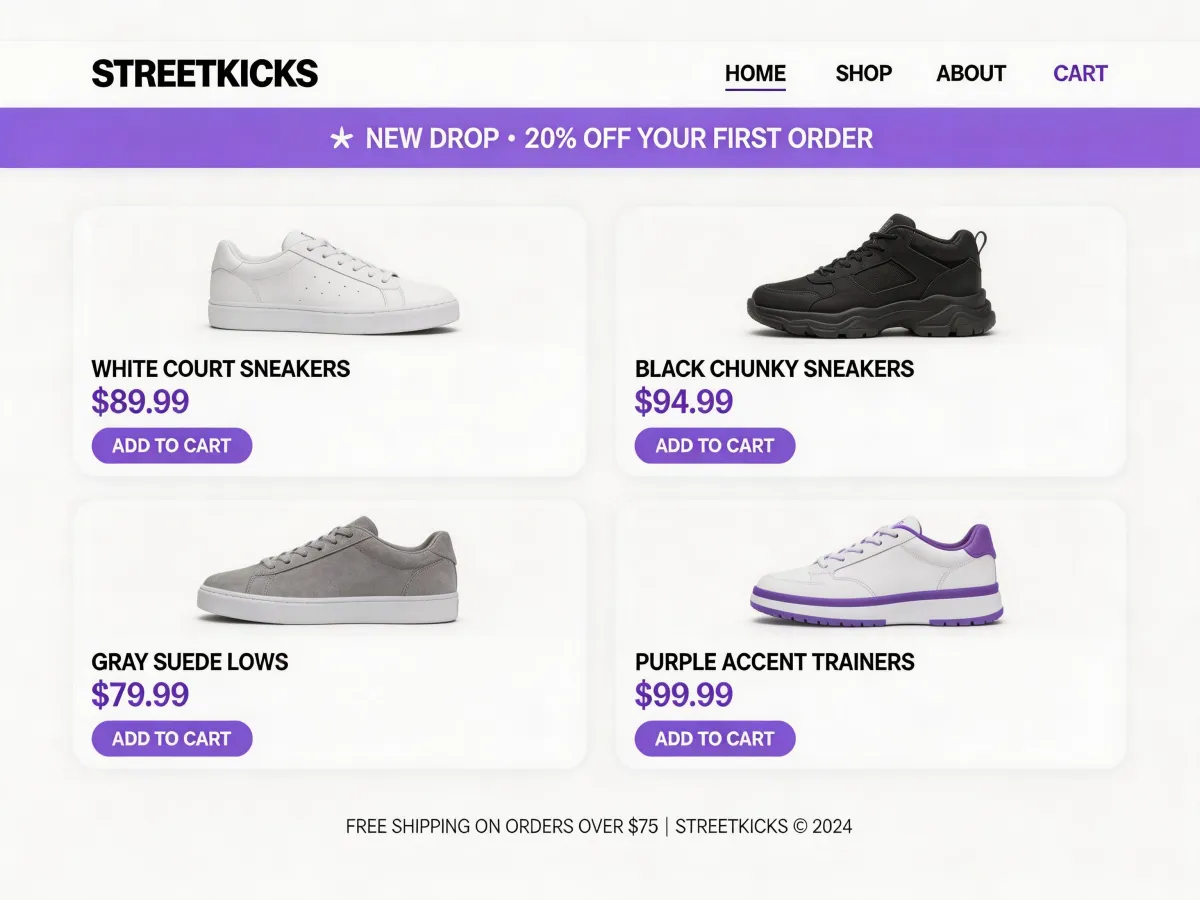This screenshot has width=1200, height=900.
Task: Add Black Chunky Sneakers to cart
Action: [715, 446]
